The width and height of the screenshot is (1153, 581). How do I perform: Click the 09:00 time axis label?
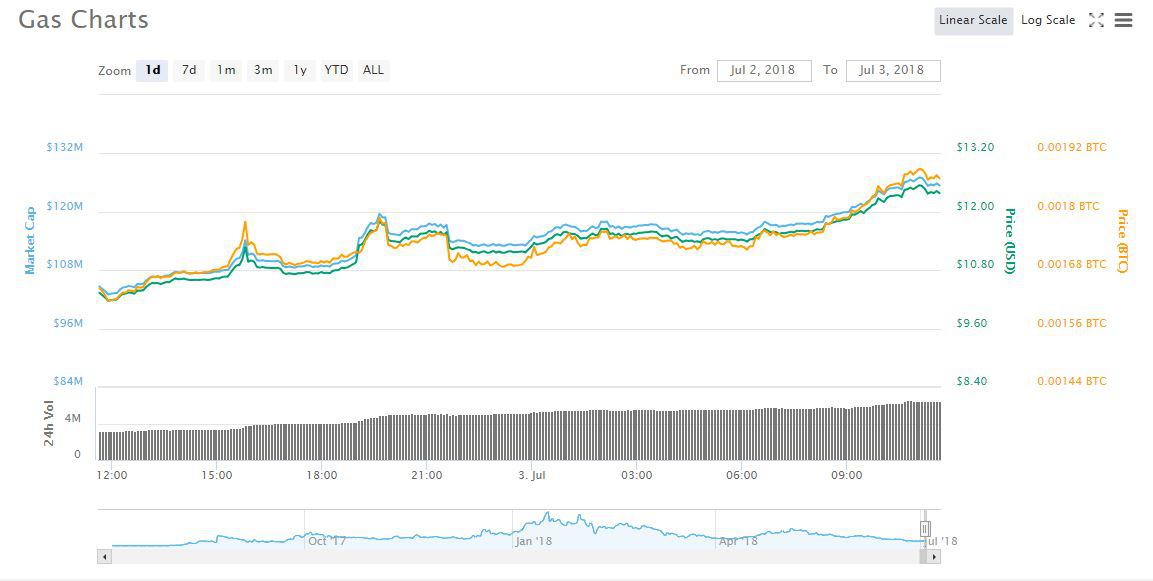point(846,475)
